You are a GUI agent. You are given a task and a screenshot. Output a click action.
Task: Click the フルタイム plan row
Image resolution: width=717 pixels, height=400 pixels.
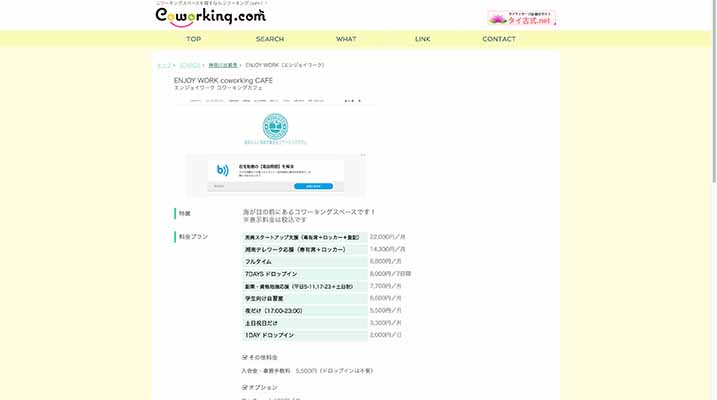[x=305, y=262]
